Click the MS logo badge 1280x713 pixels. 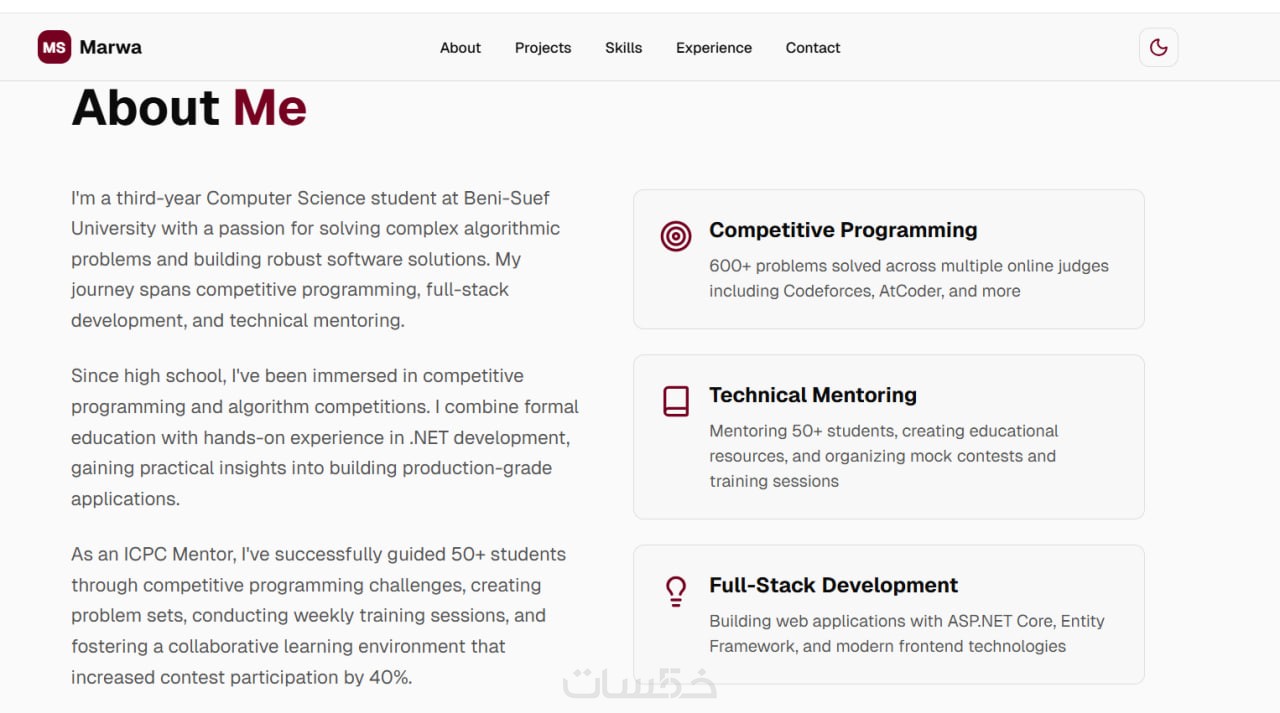54,47
